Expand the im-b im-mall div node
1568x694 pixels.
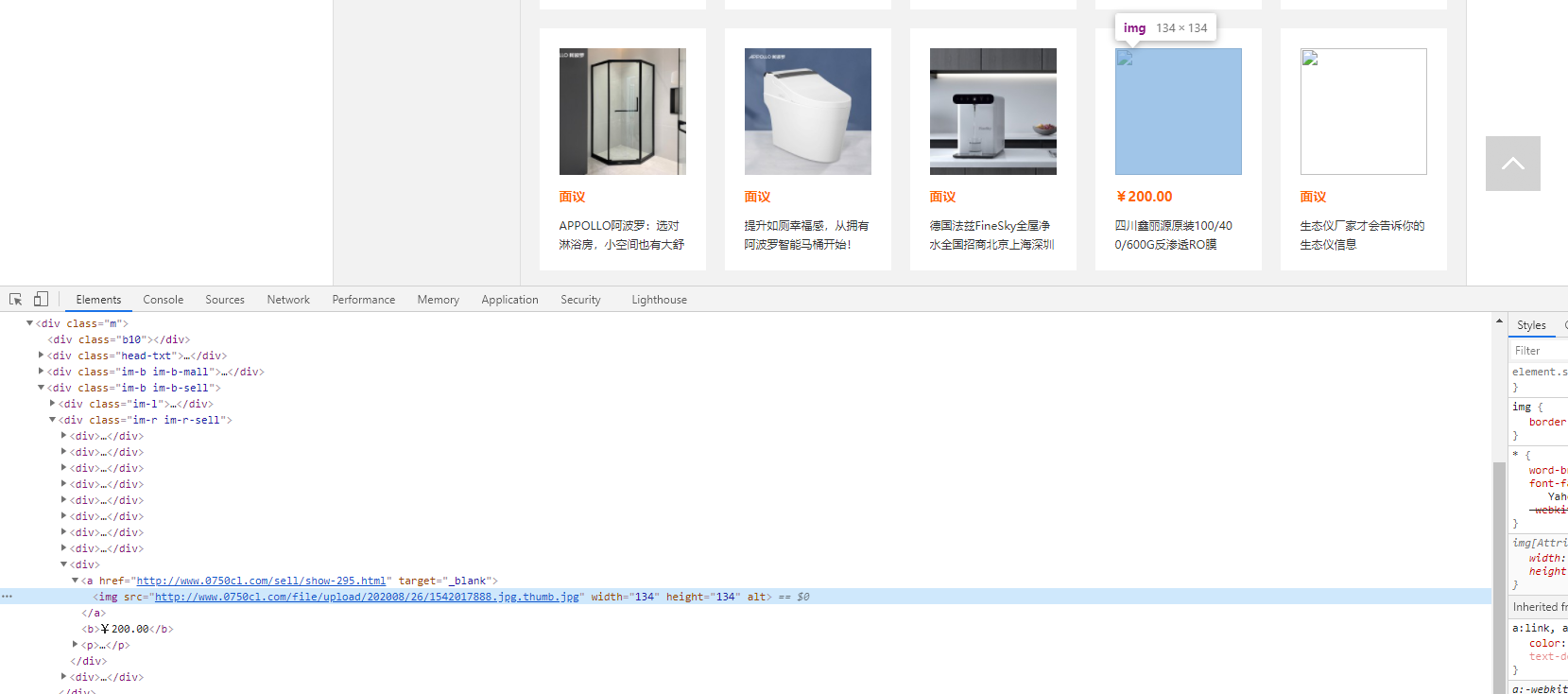tap(41, 372)
